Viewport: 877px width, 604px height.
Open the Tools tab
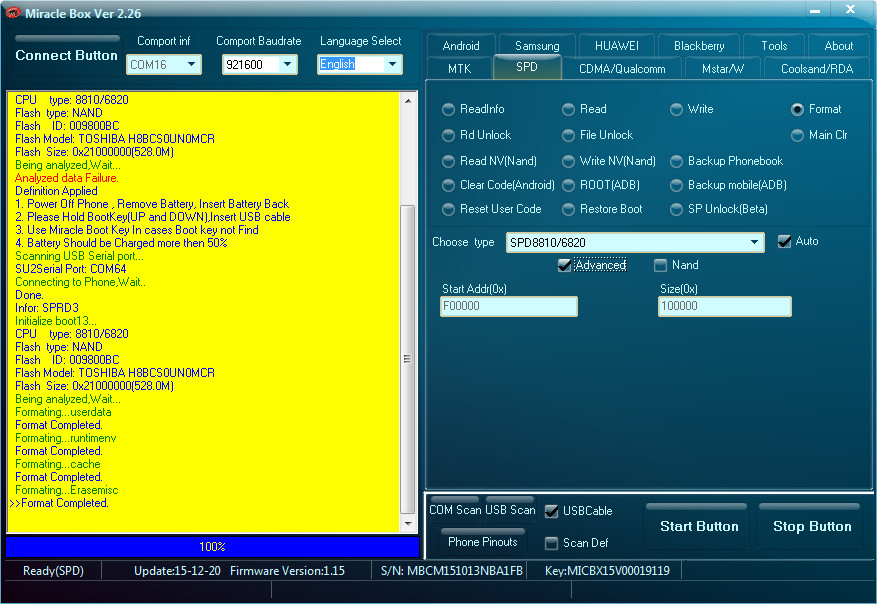point(774,46)
